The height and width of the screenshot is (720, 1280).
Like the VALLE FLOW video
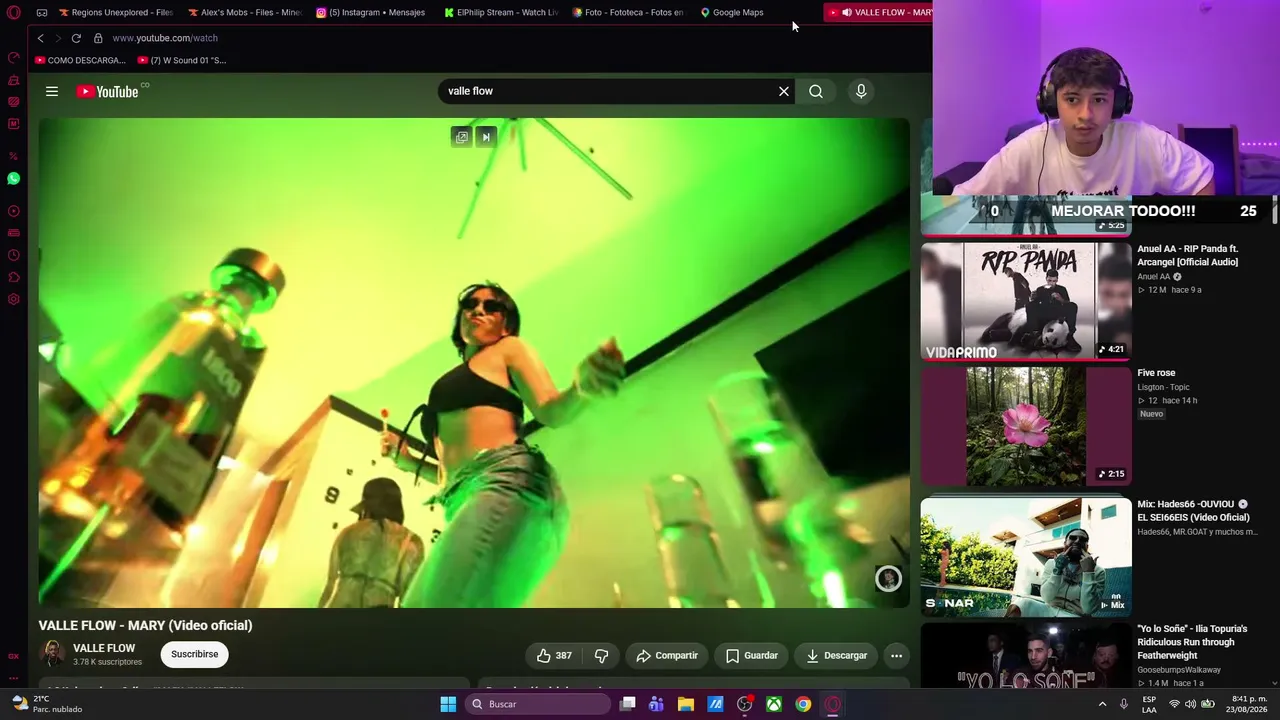tap(554, 656)
